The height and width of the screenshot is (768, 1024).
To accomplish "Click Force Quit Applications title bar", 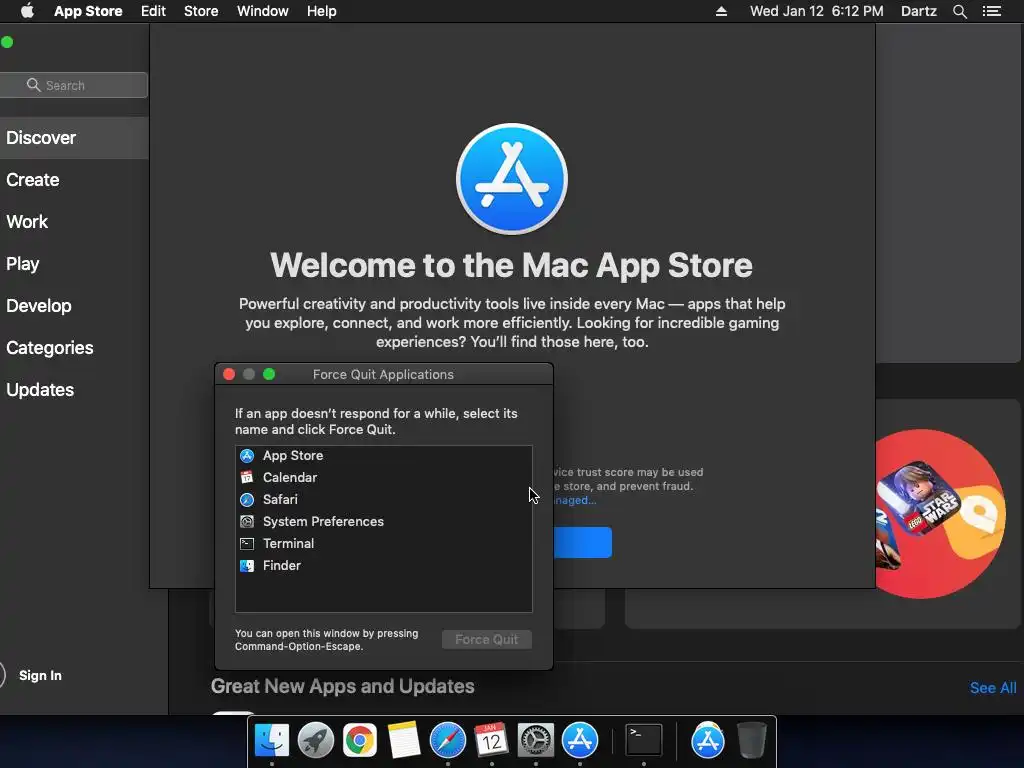I will (x=383, y=374).
